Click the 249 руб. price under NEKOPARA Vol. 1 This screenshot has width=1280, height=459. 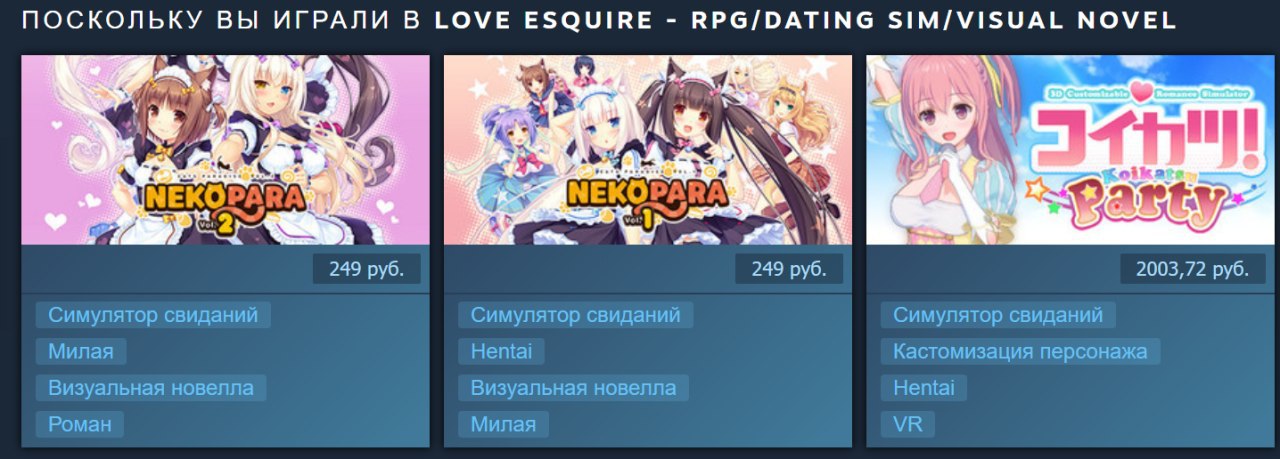pyautogui.click(x=789, y=269)
